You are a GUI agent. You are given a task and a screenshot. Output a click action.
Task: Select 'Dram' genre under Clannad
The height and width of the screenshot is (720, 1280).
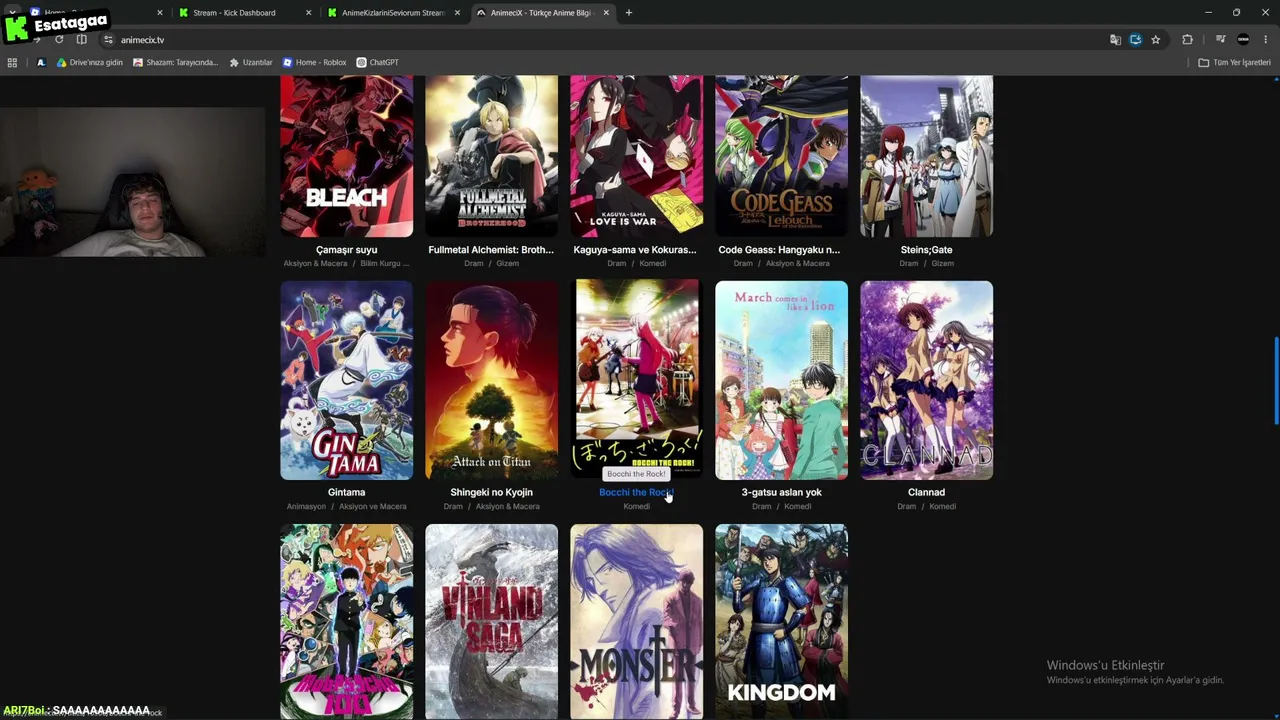coord(906,507)
